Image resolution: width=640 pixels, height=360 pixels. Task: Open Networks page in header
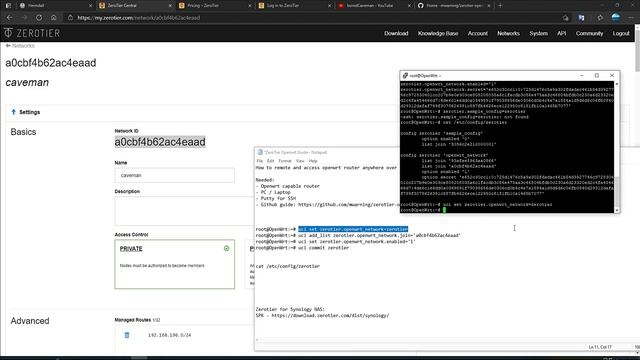[x=508, y=33]
